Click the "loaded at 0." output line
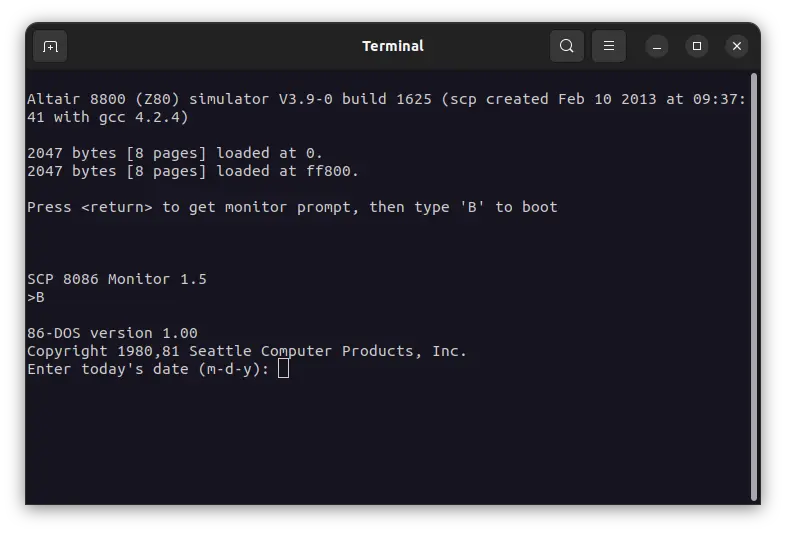 click(175, 153)
